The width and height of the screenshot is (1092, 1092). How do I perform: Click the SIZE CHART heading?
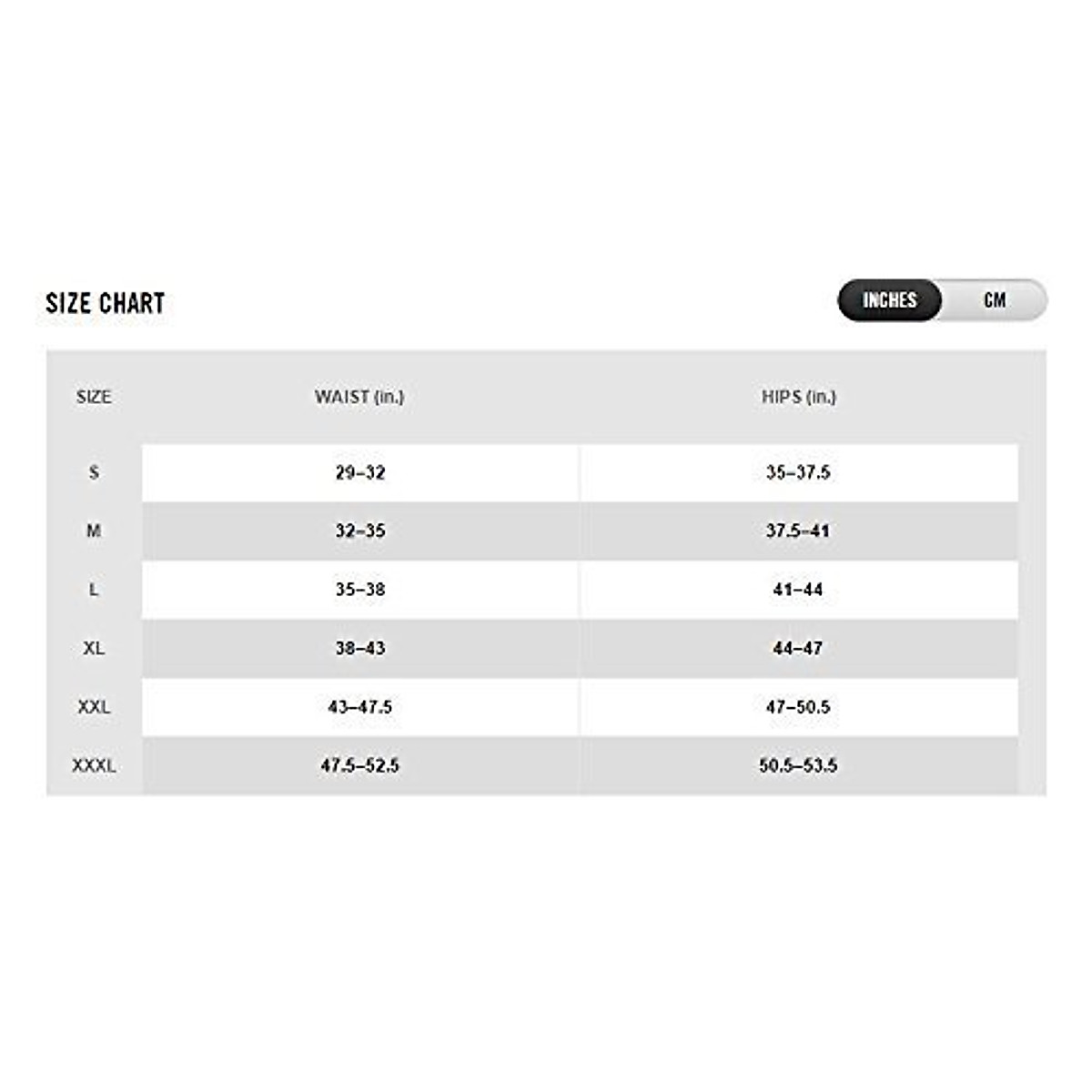click(106, 303)
